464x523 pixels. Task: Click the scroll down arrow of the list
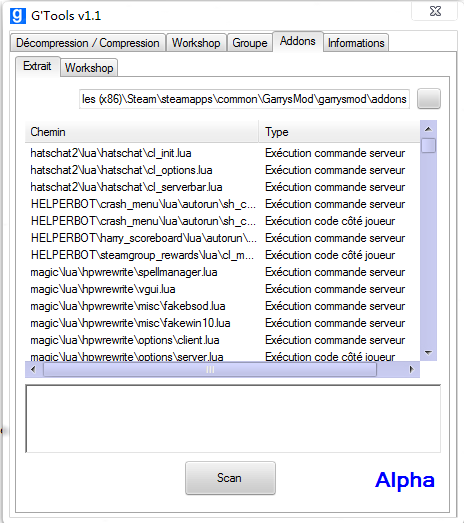coord(429,353)
